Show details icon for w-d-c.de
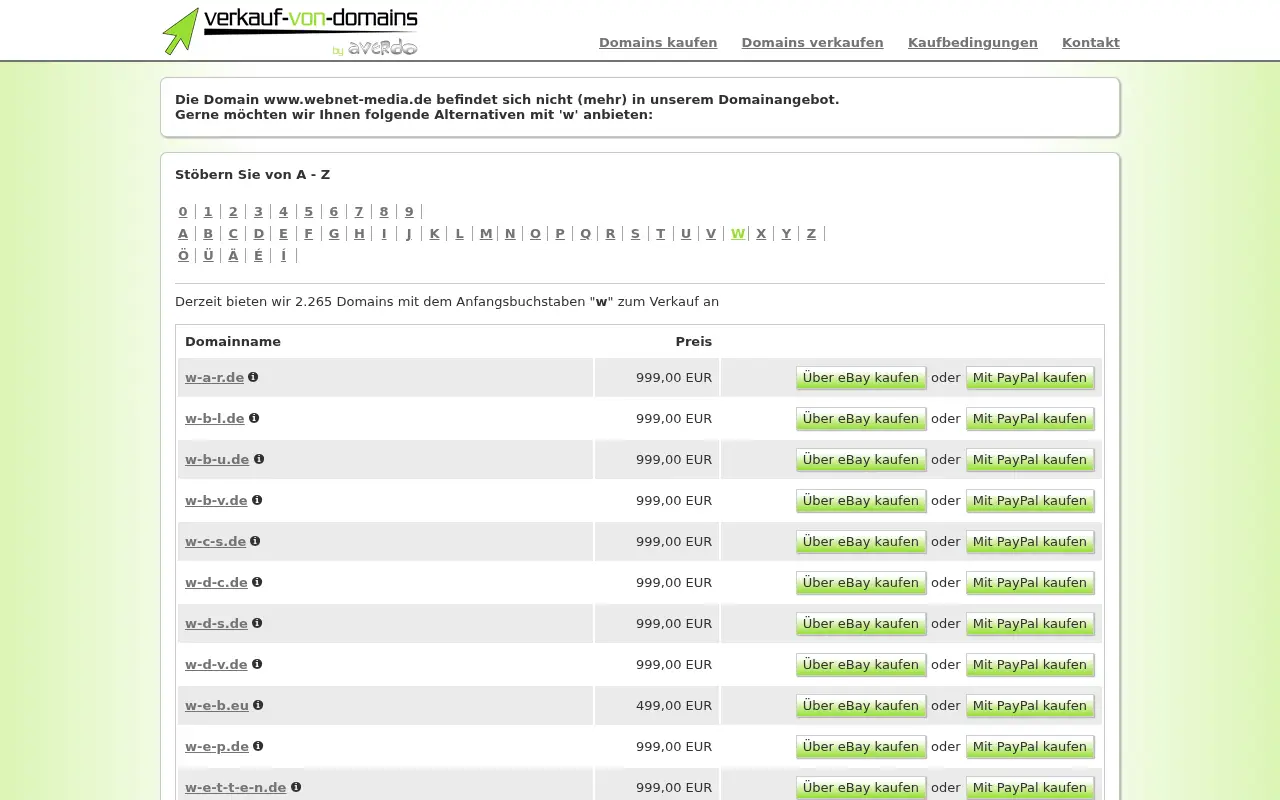1280x800 pixels. click(x=257, y=582)
